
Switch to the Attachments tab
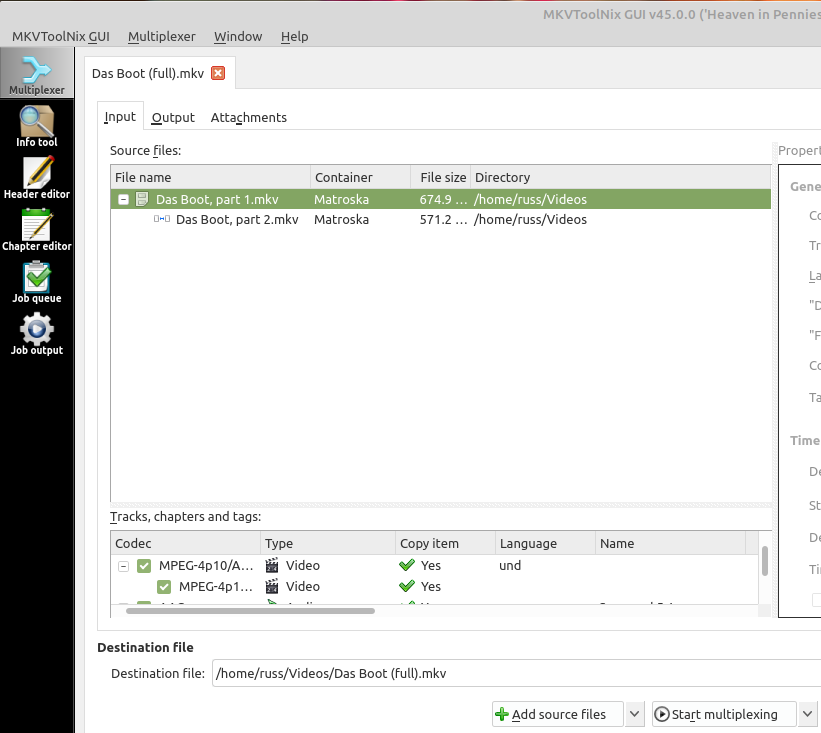pyautogui.click(x=249, y=117)
